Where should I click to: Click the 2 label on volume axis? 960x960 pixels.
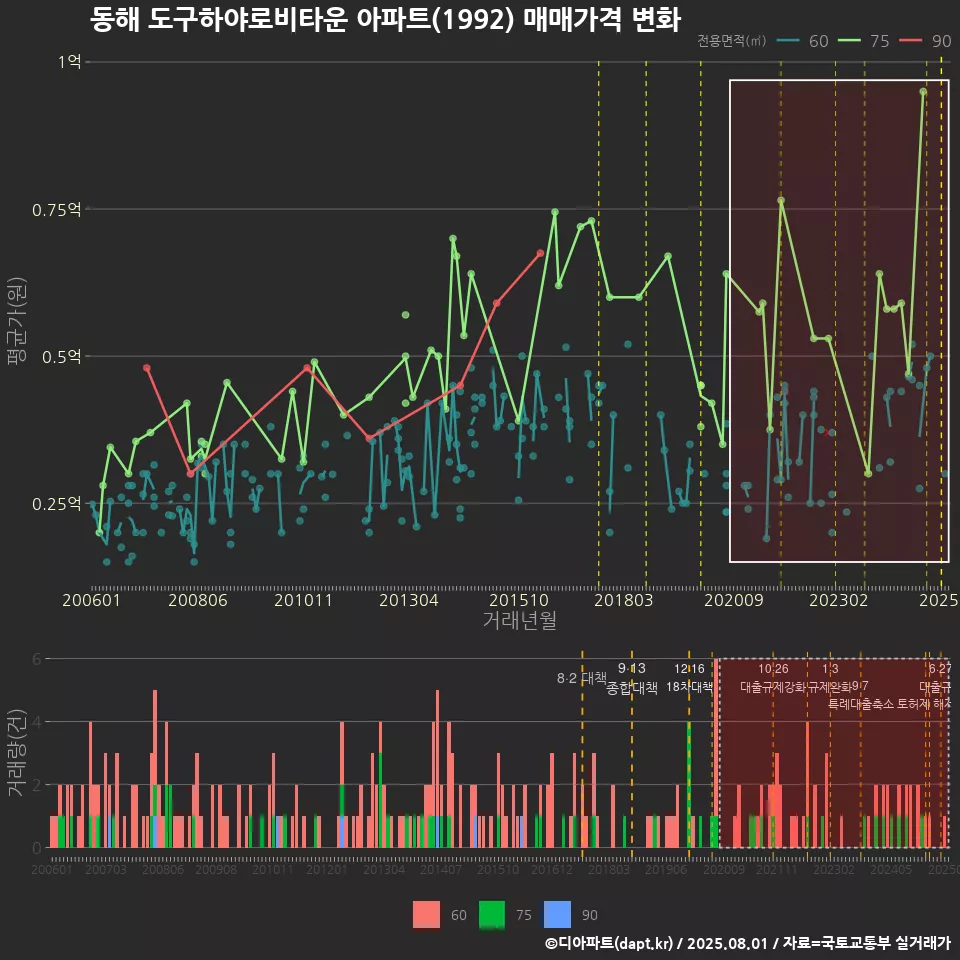pyautogui.click(x=37, y=785)
